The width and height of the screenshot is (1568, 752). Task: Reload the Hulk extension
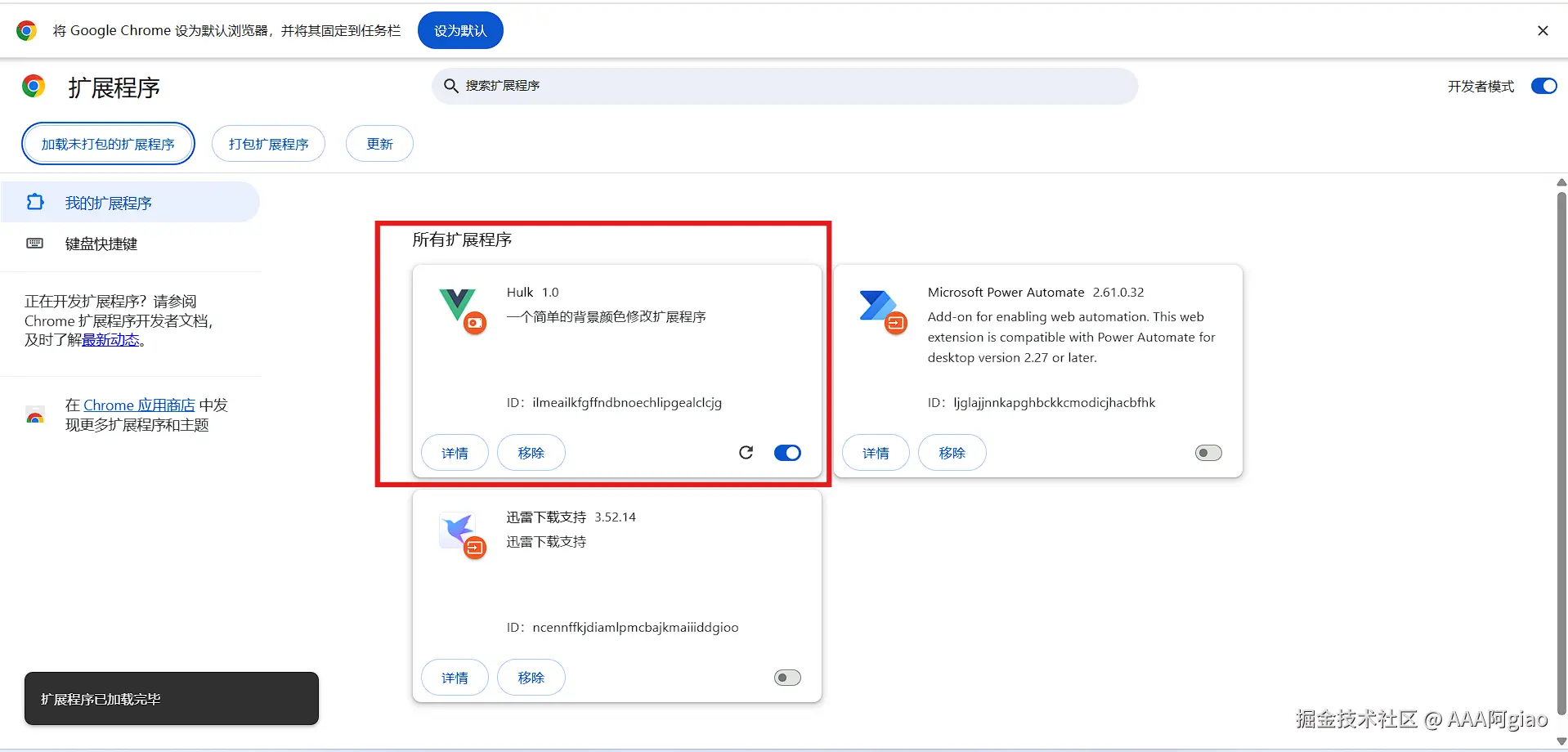pos(746,453)
